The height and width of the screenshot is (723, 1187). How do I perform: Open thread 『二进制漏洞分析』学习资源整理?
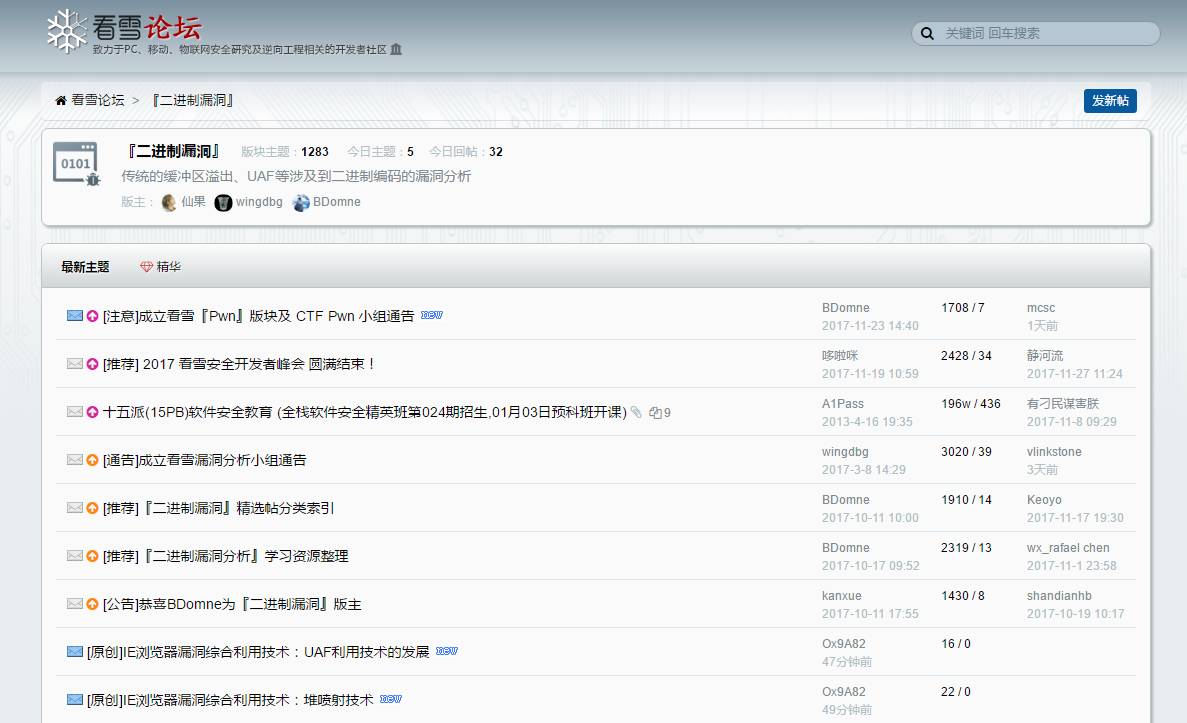point(226,556)
